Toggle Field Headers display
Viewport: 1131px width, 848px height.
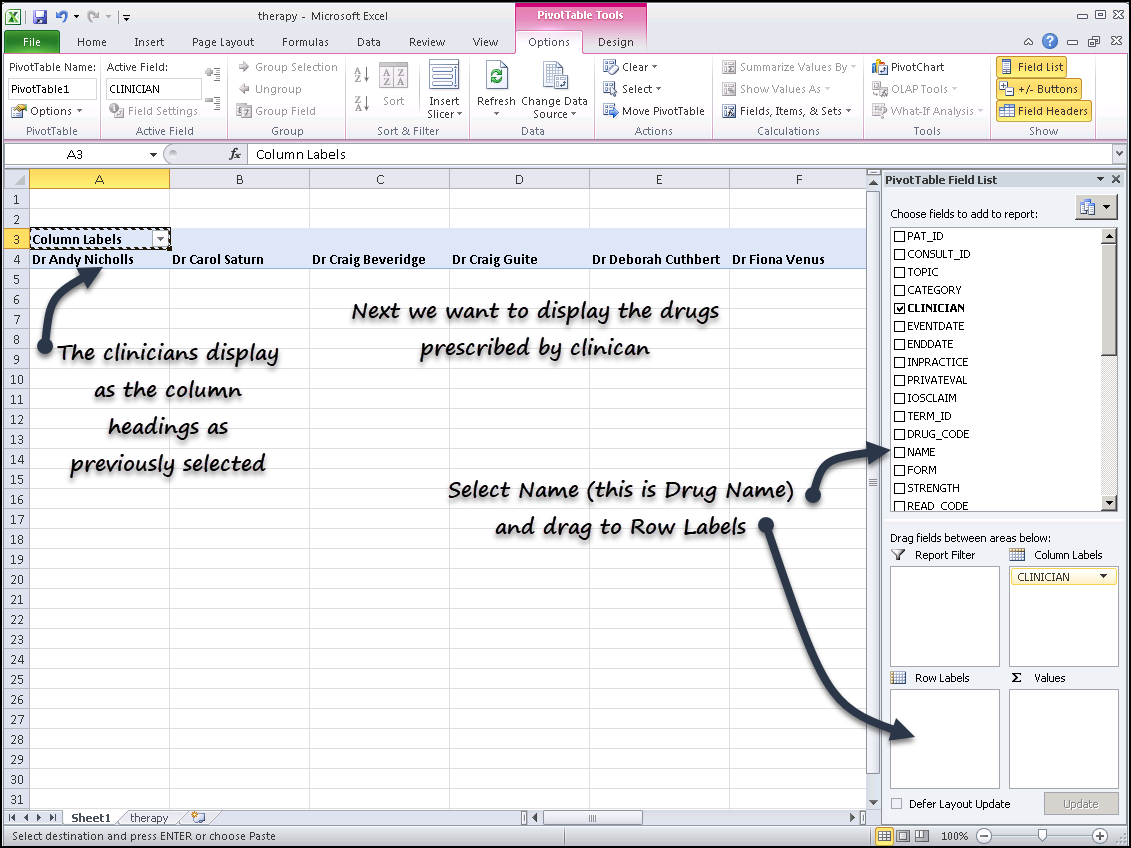point(1044,110)
